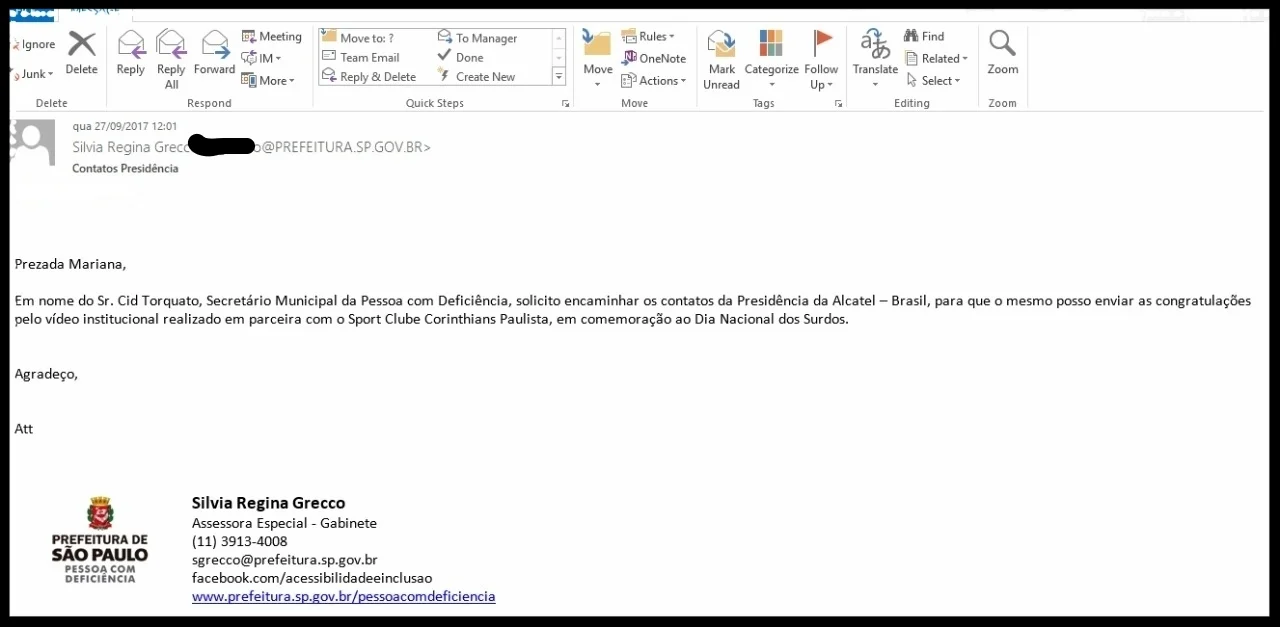Click the sender's profile picture
Viewport: 1280px width, 627px height.
32,143
